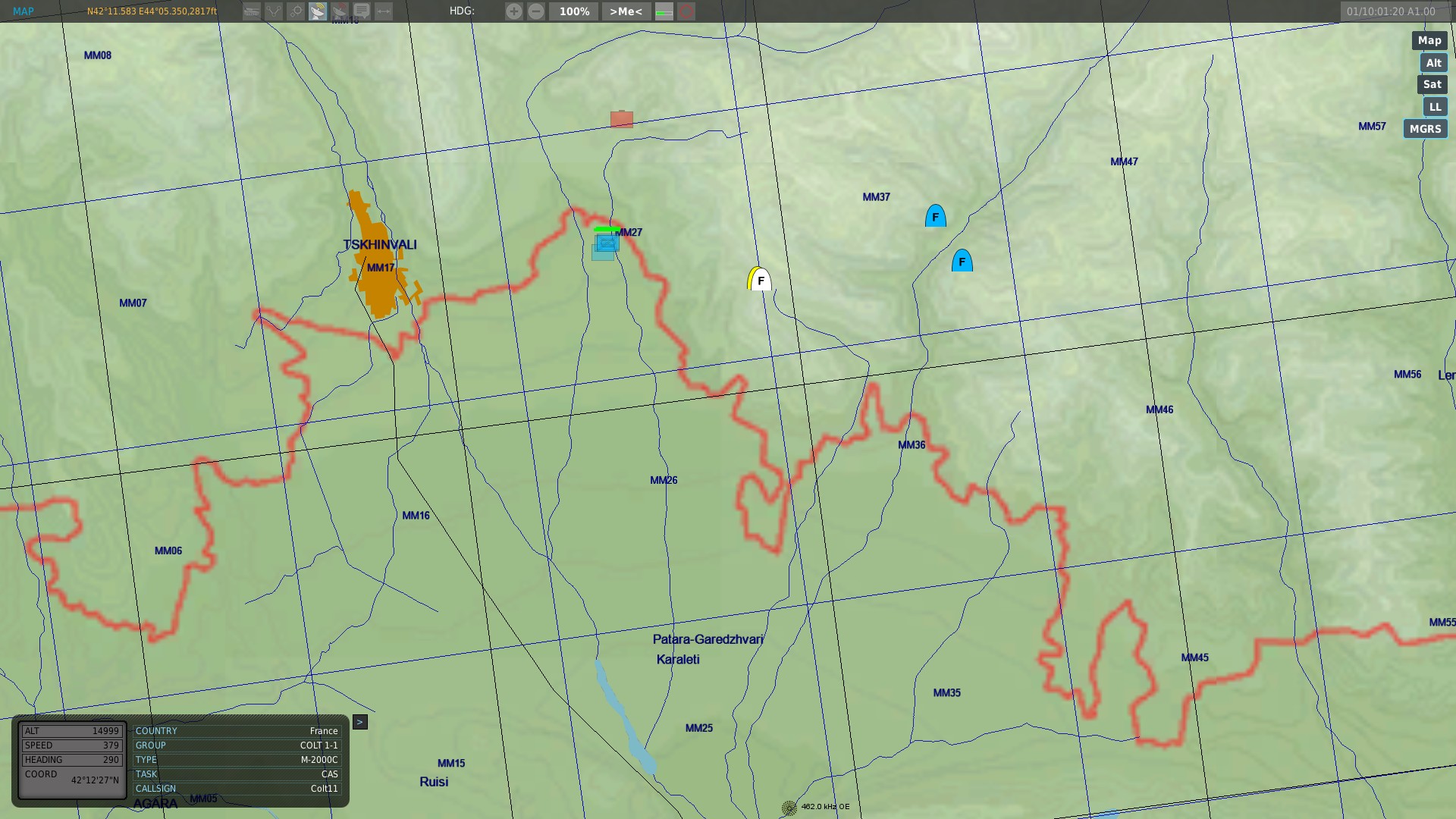The image size is (1456, 819).
Task: Click the Ruisi town label
Action: click(x=434, y=782)
